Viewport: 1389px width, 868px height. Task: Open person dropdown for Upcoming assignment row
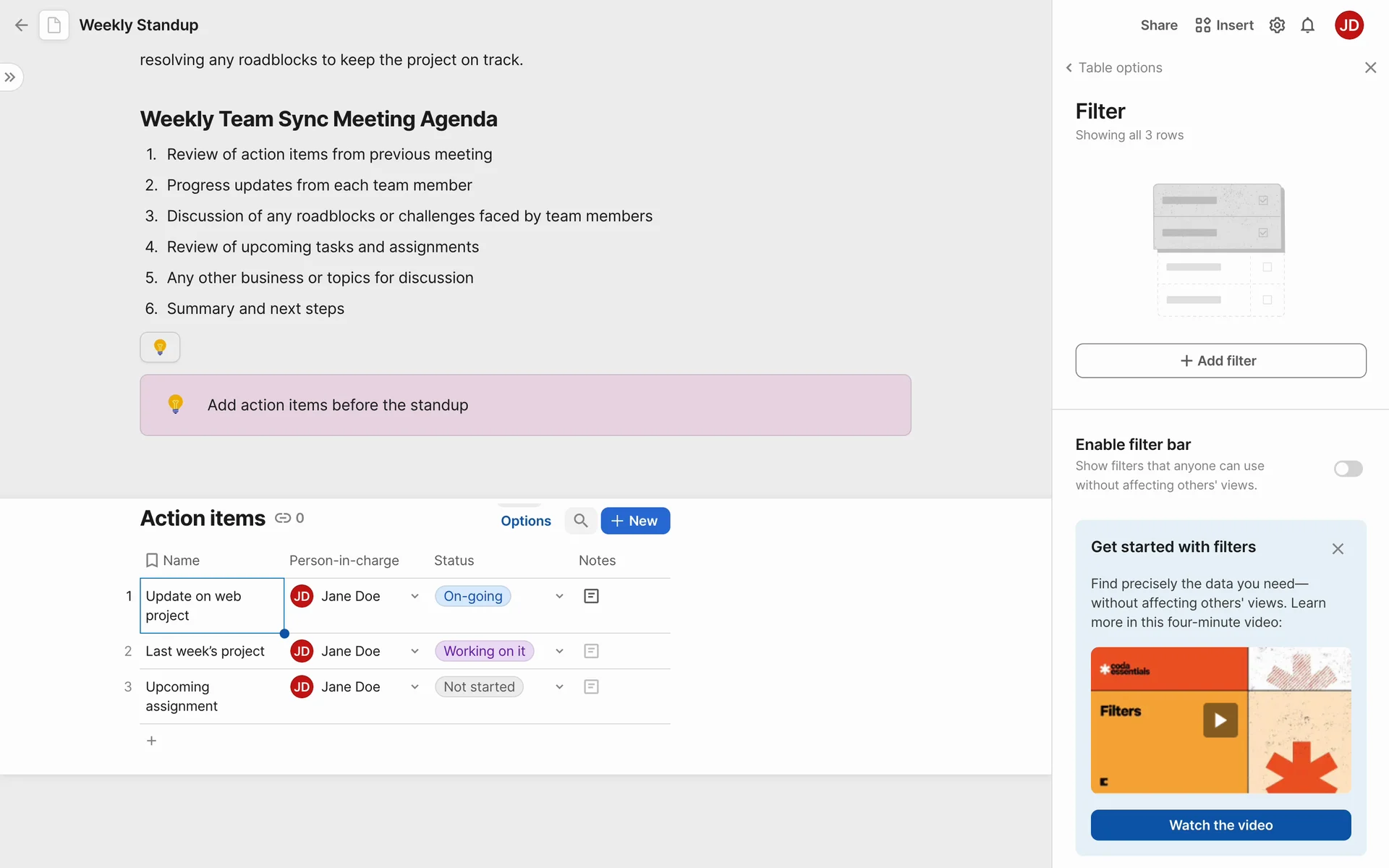[x=415, y=686]
